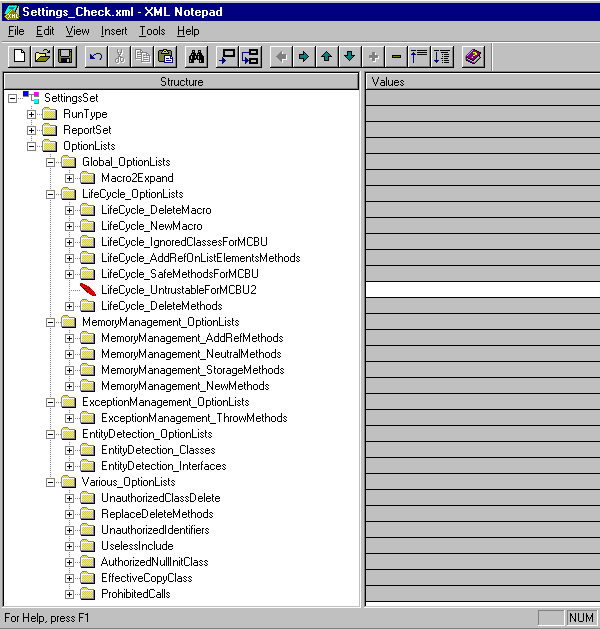Collapse the Various_OptionLists node
This screenshot has width=600, height=629.
[x=50, y=482]
